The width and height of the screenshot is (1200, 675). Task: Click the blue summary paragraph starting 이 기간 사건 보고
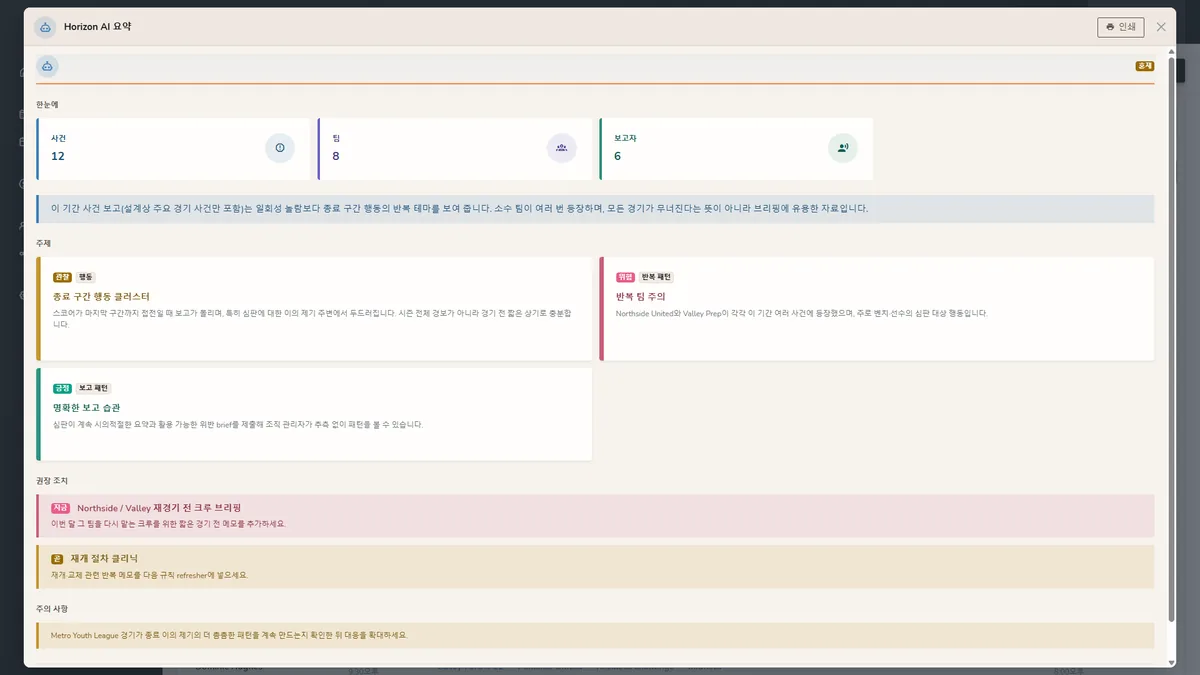595,209
